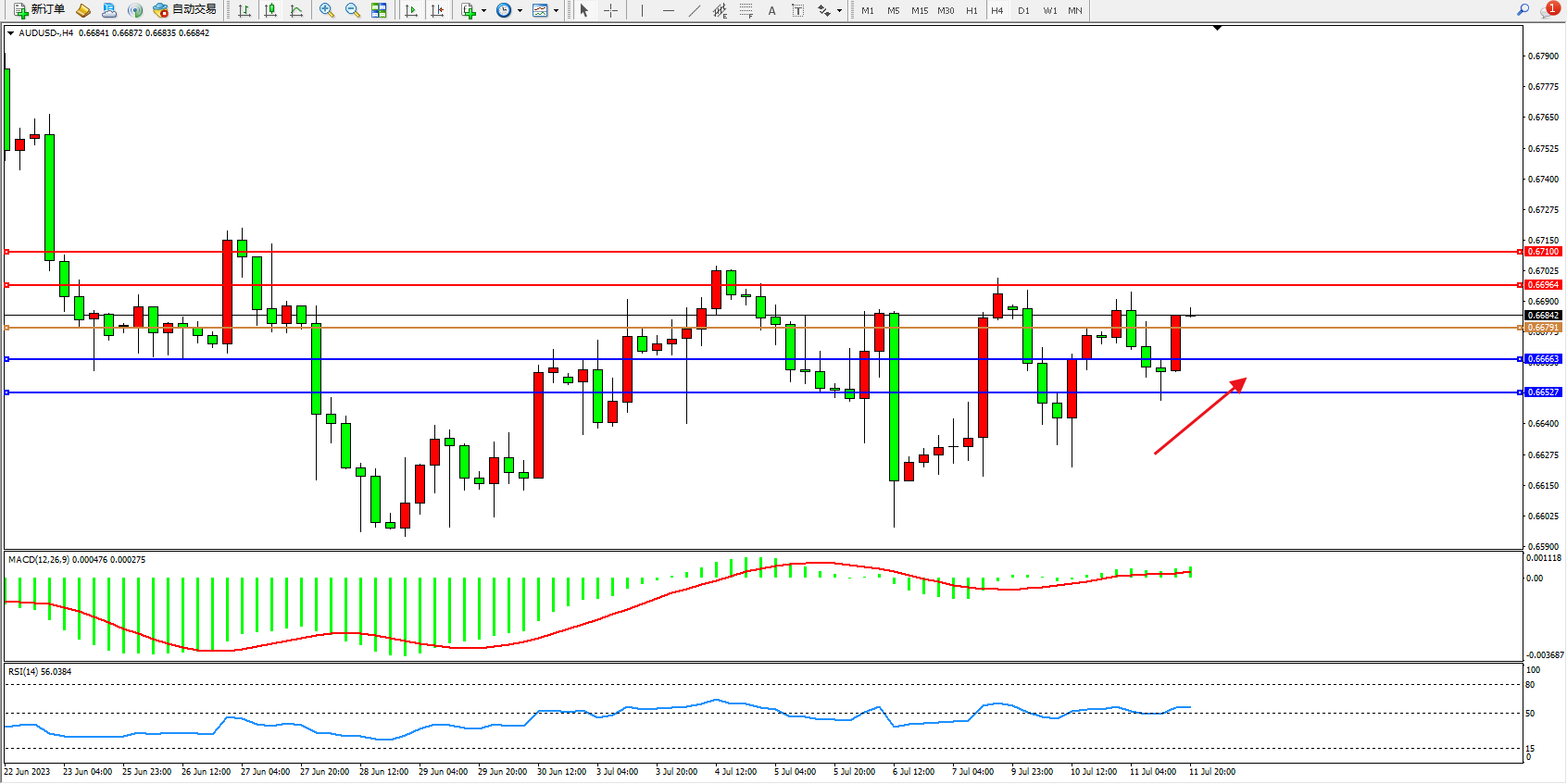Click the New Order (新订单) button
Screen dimensions: 1567x784
click(39, 10)
